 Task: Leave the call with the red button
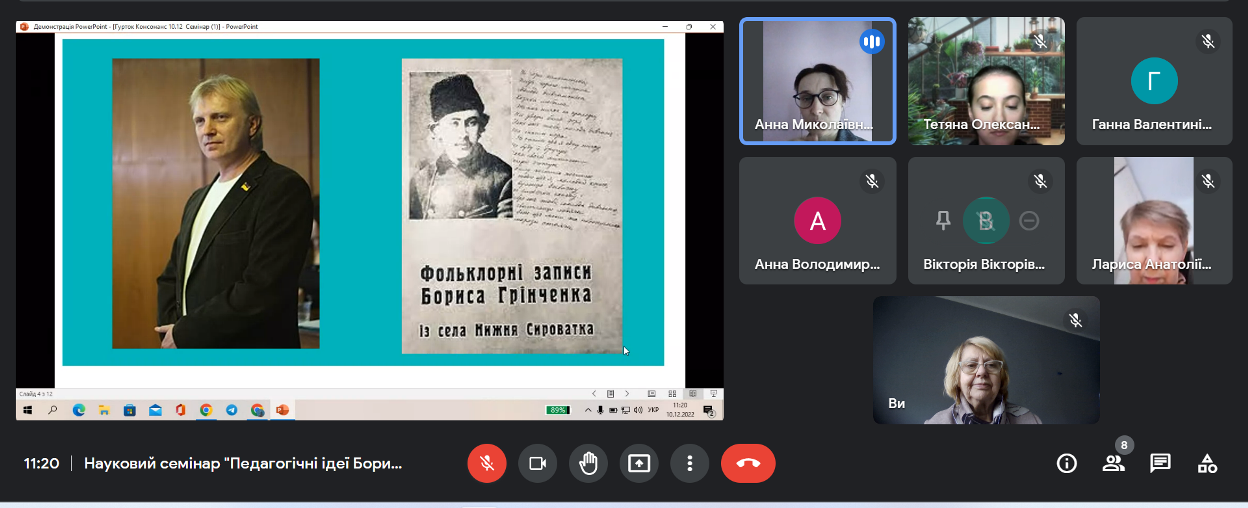click(x=747, y=463)
